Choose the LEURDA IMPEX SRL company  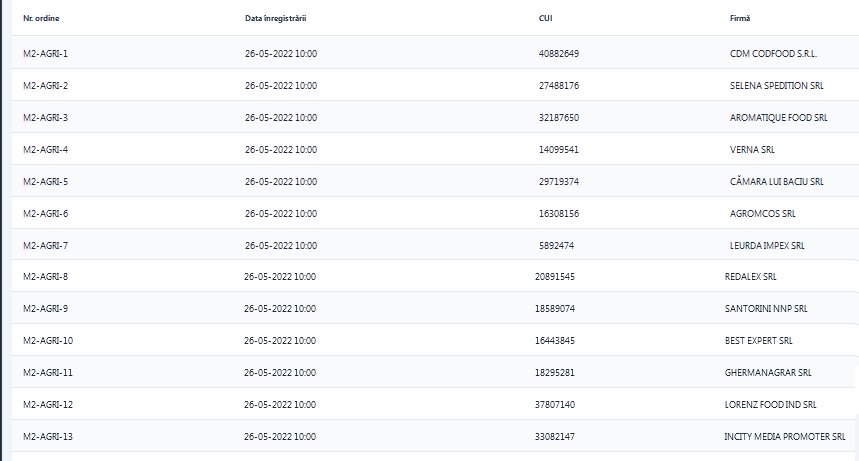(767, 245)
